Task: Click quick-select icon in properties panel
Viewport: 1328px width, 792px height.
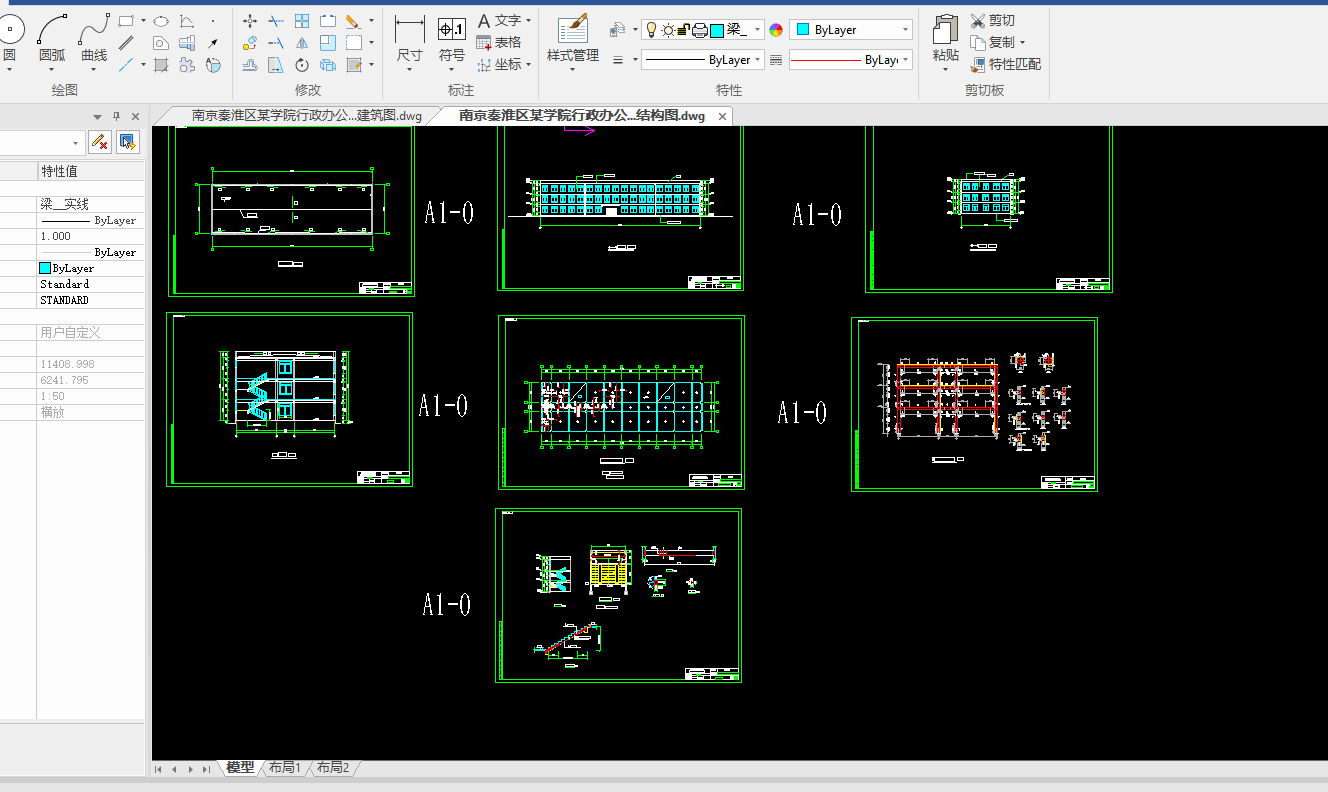Action: point(127,142)
